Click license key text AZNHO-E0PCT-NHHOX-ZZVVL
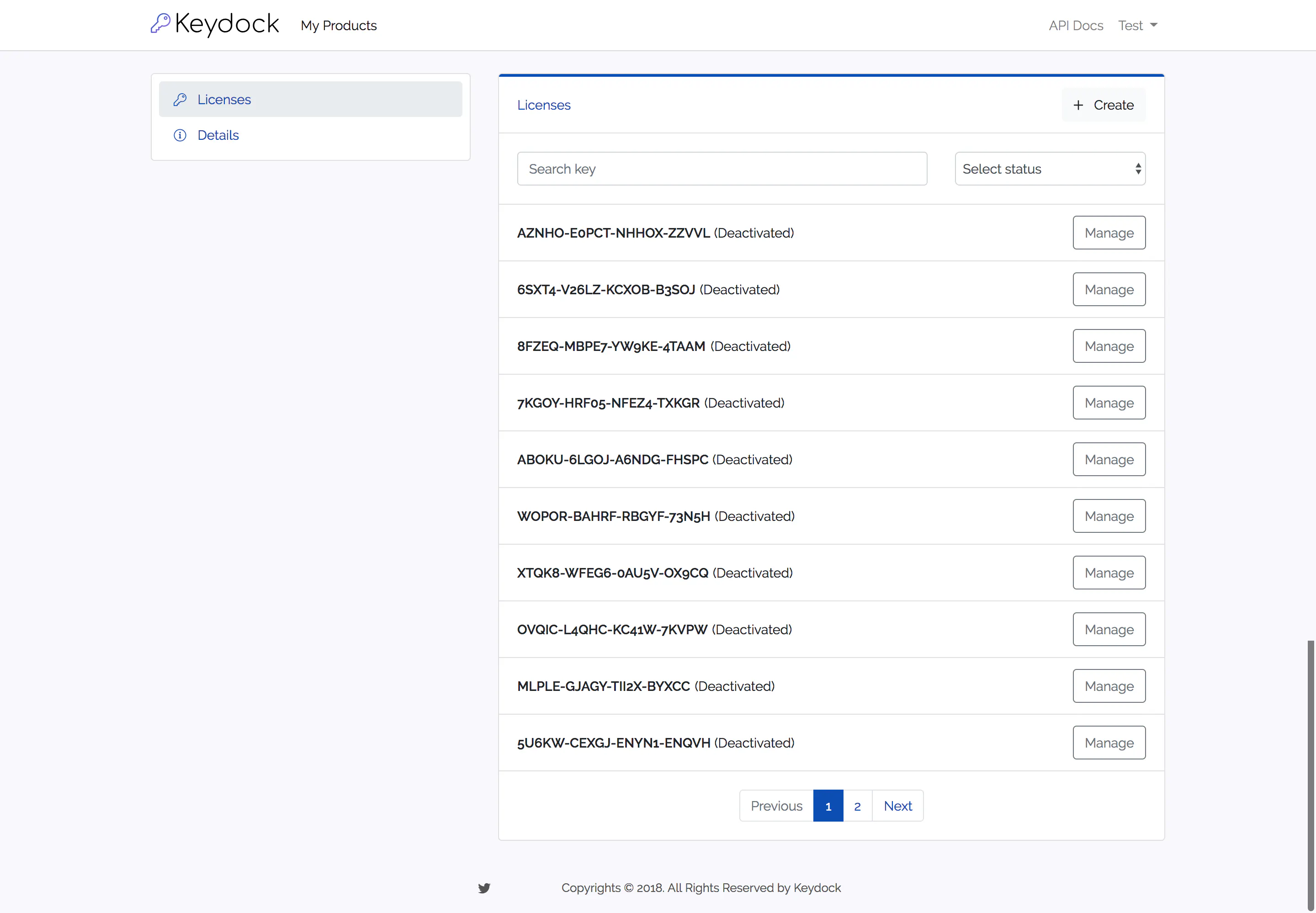The width and height of the screenshot is (1316, 913). 614,233
